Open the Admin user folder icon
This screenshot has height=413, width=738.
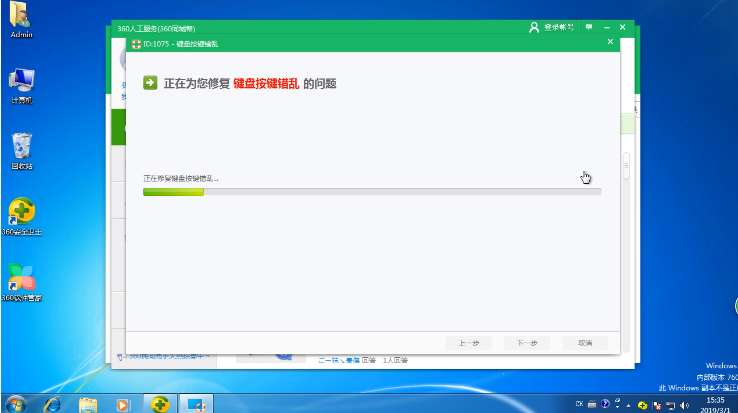[21, 16]
